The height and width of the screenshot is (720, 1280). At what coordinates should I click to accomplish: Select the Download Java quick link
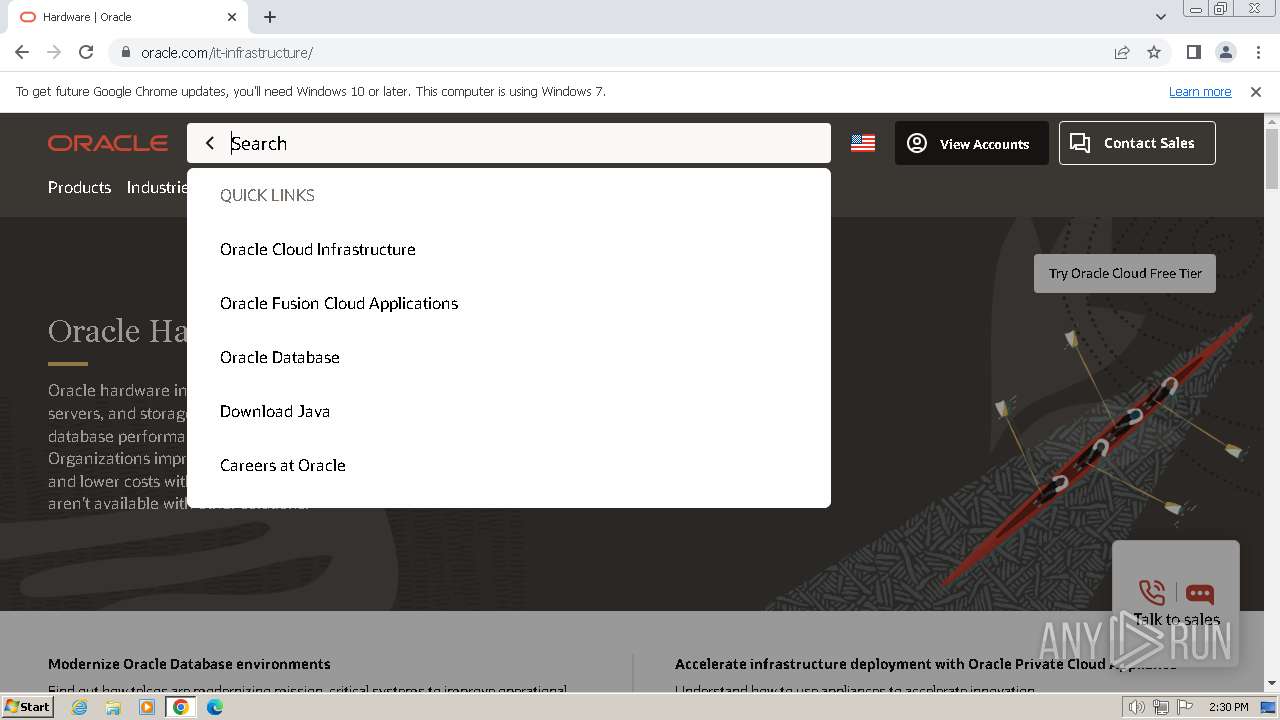tap(275, 411)
